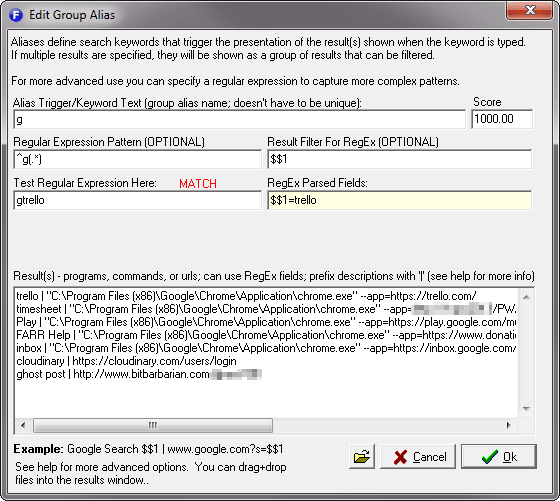
Task: Cancel editing the group alias
Action: (418, 456)
